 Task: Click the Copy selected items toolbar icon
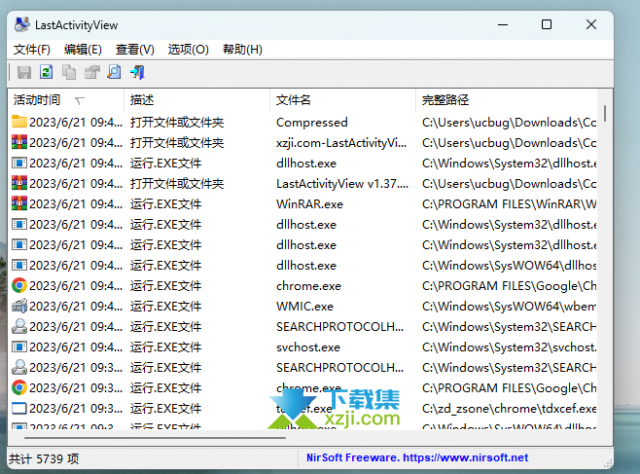pyautogui.click(x=69, y=72)
